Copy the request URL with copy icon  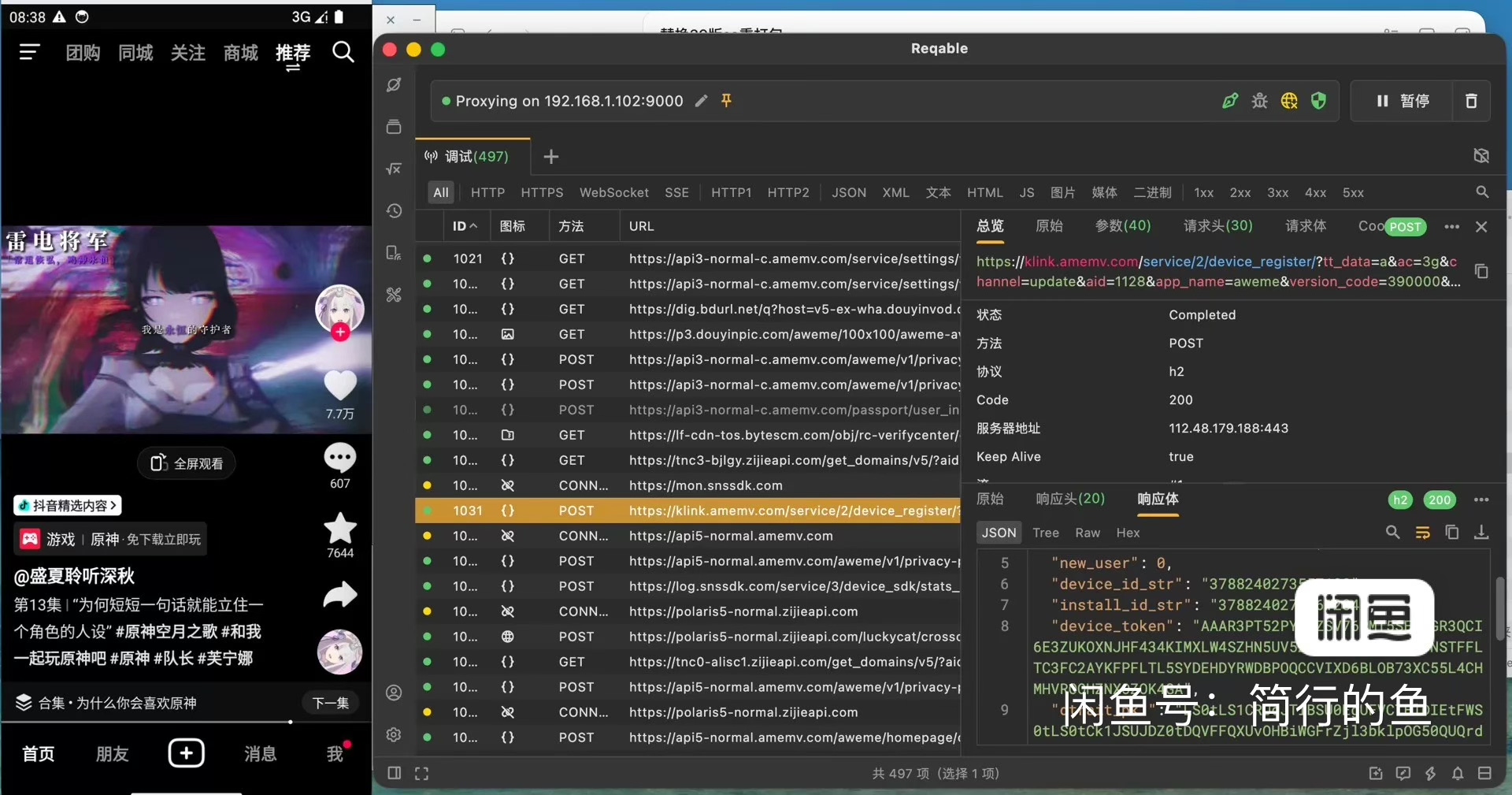[x=1481, y=271]
